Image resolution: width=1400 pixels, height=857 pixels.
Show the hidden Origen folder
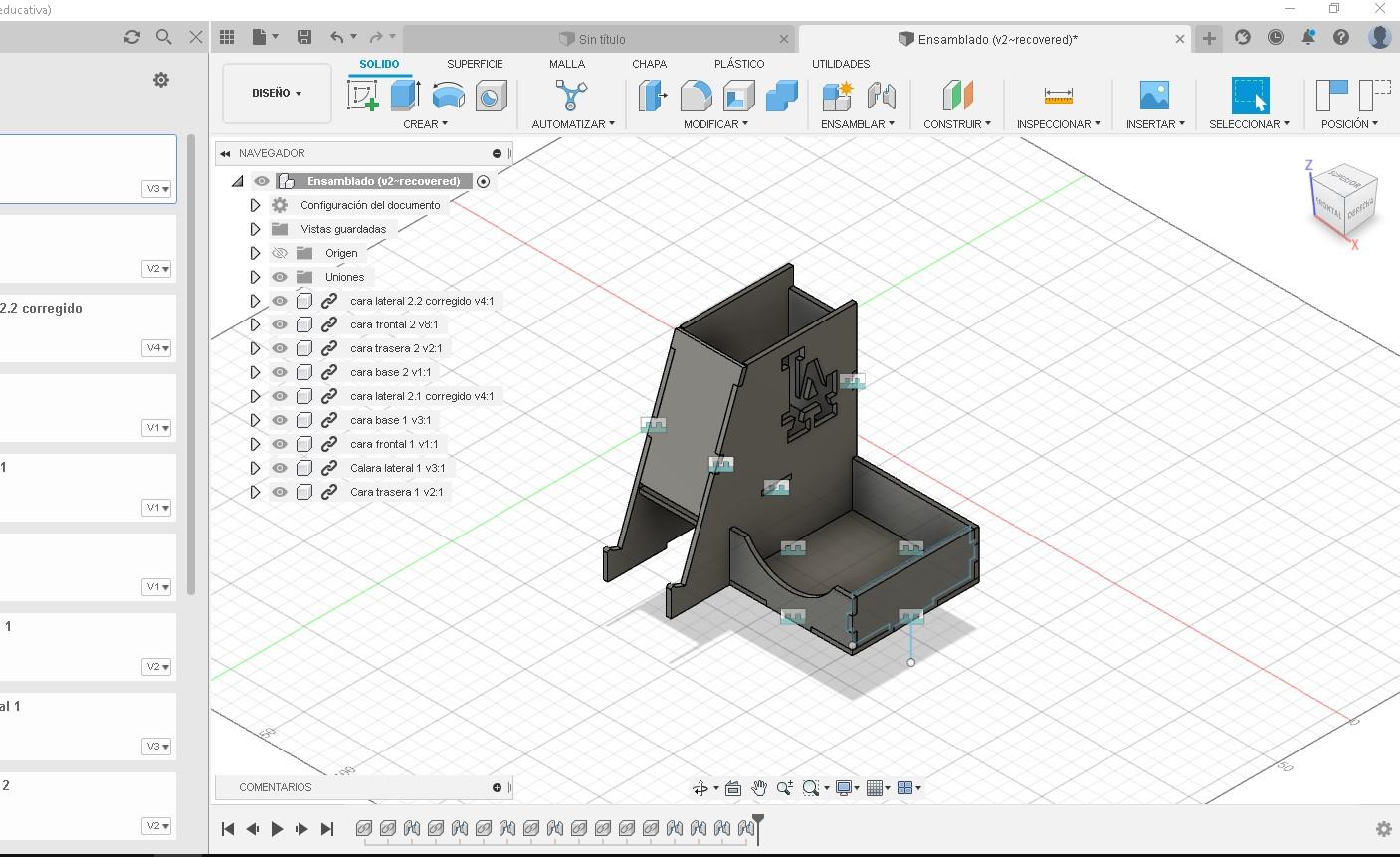point(280,253)
